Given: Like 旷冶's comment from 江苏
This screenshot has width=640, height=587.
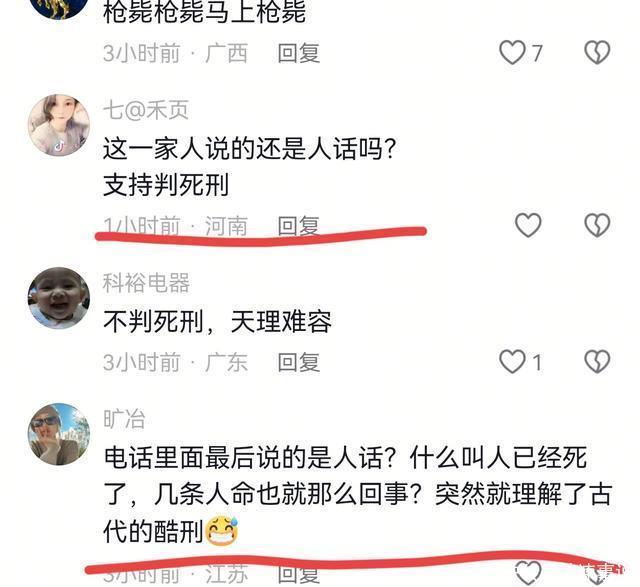Looking at the screenshot, I should (x=528, y=574).
